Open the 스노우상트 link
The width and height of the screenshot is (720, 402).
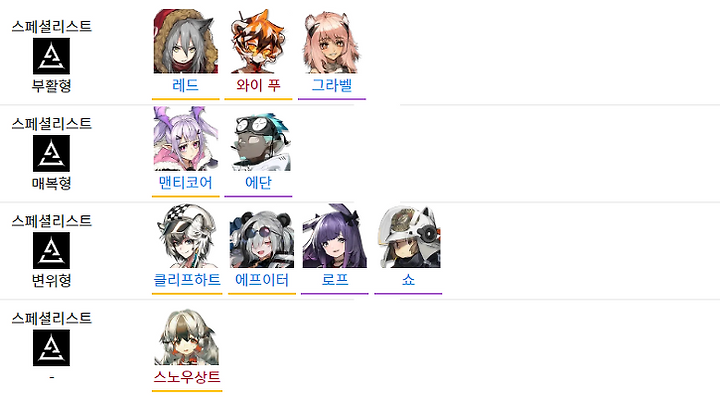click(x=187, y=377)
